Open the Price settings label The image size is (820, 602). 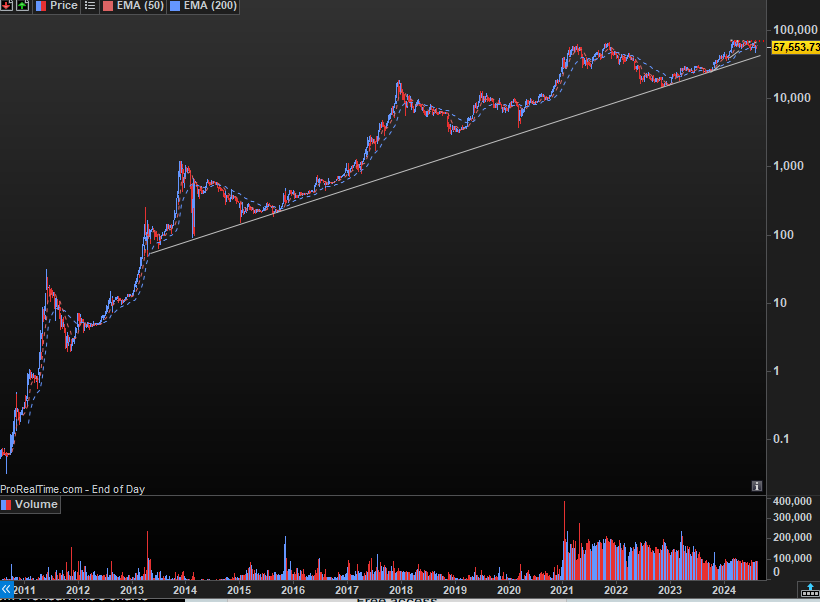click(64, 6)
